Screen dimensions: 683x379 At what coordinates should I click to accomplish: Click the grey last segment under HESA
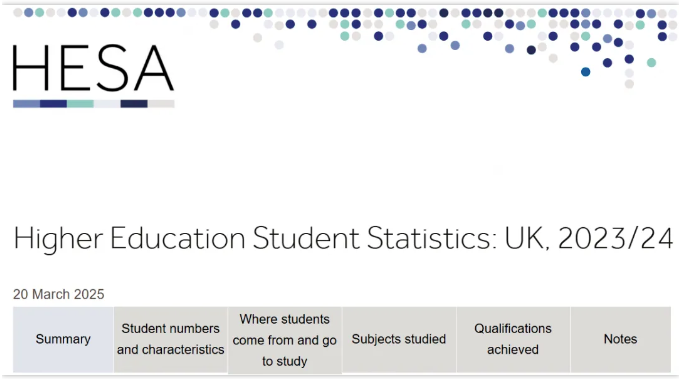tap(161, 104)
